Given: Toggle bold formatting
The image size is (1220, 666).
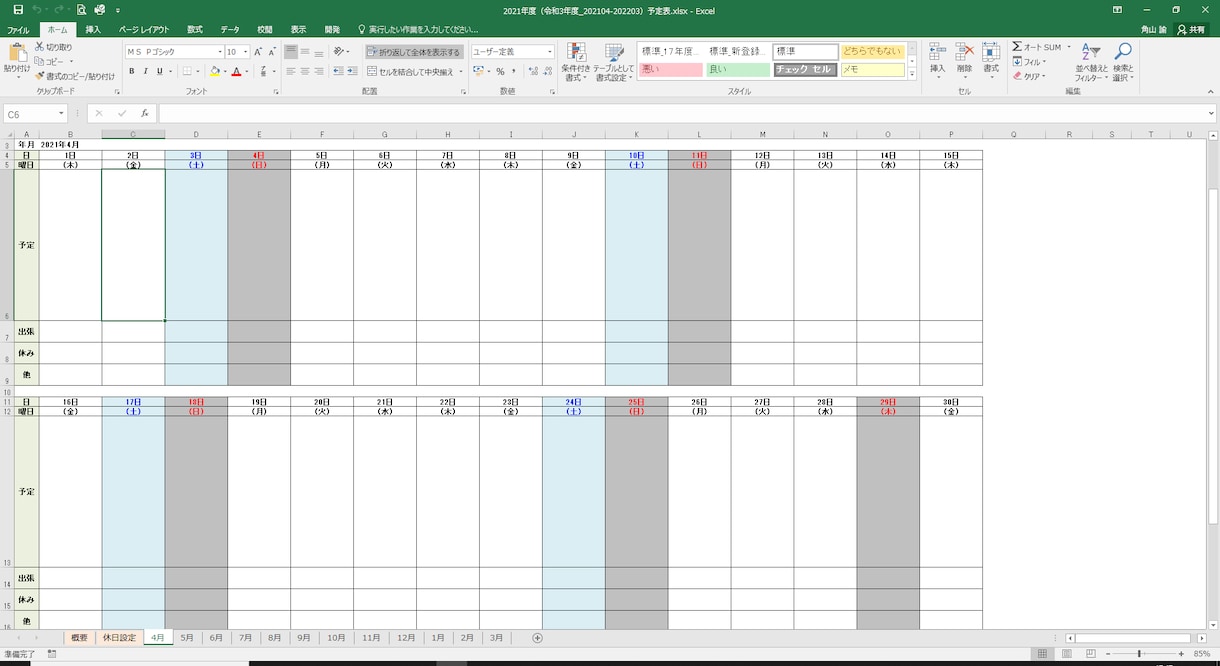Looking at the screenshot, I should point(131,72).
